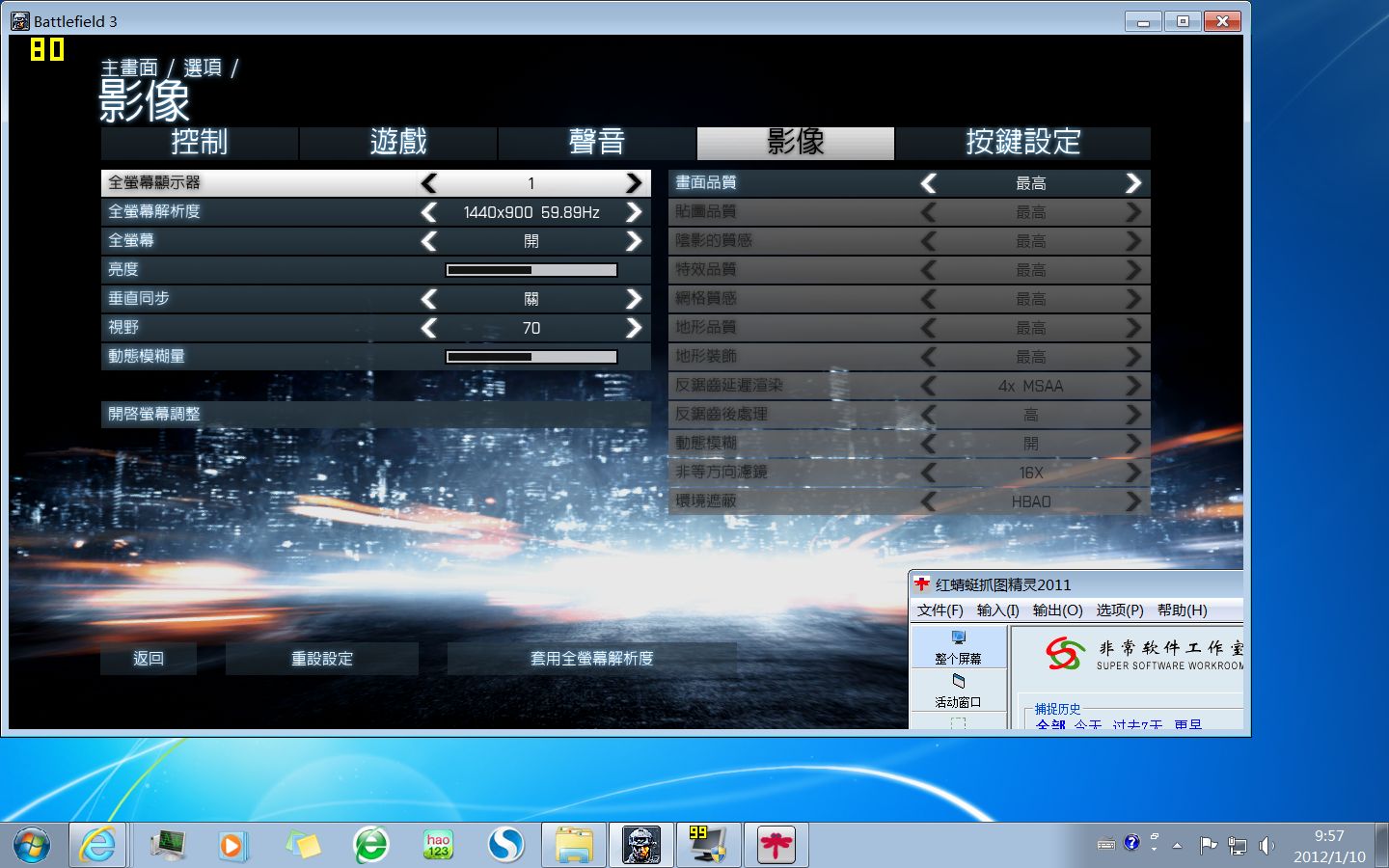Screen dimensions: 1389x868
Task: Click 重設設定 reset button
Action: coord(322,659)
